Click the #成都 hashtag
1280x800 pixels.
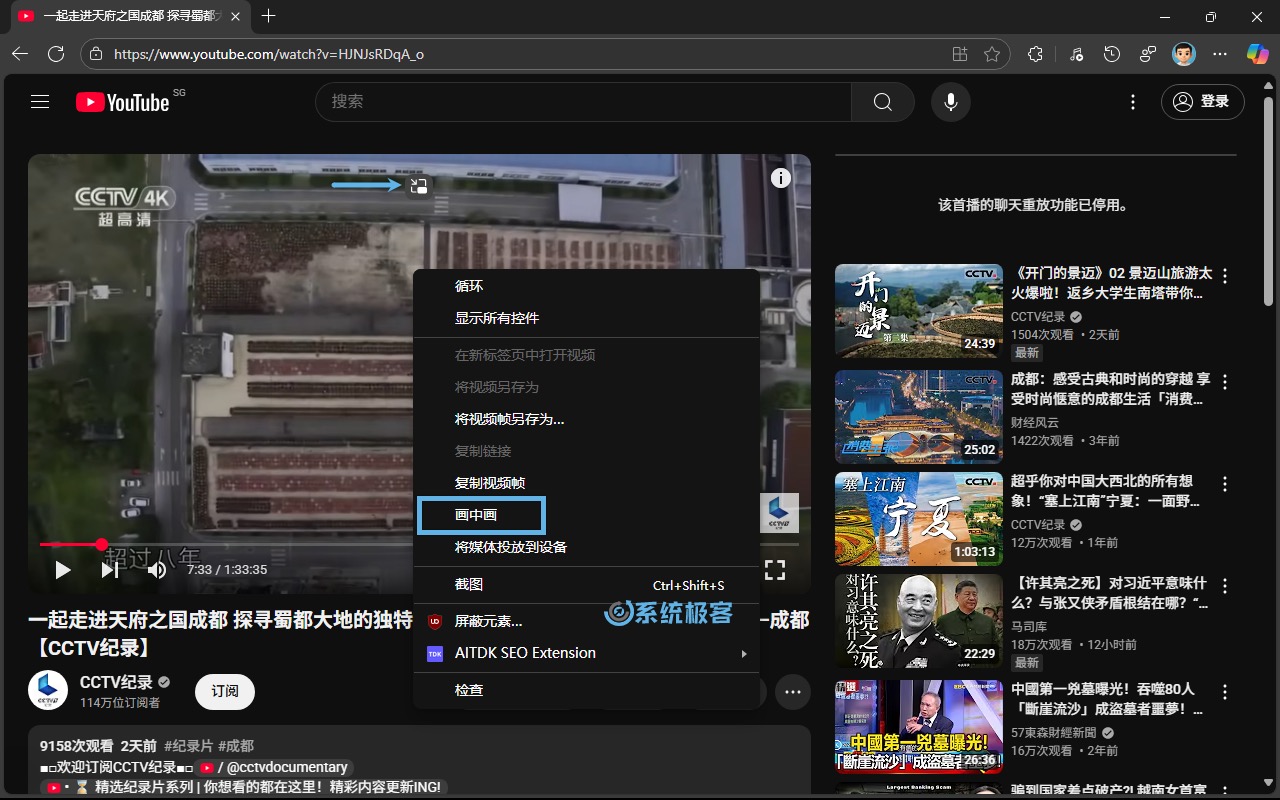point(236,746)
